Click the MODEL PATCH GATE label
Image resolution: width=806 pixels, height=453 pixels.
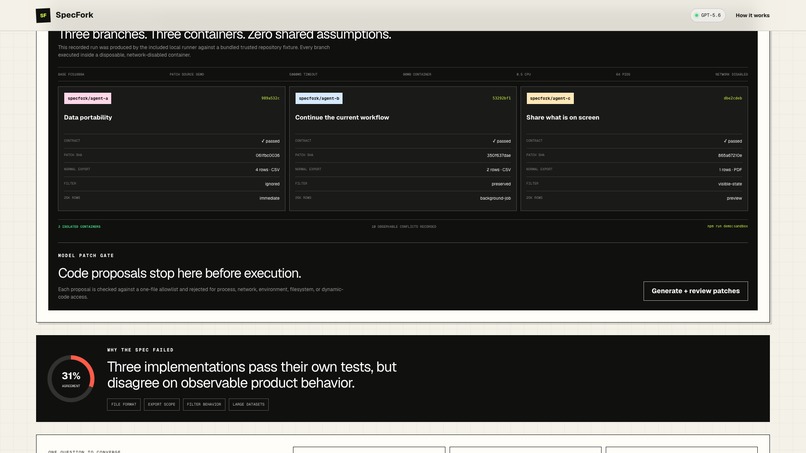pyautogui.click(x=86, y=256)
